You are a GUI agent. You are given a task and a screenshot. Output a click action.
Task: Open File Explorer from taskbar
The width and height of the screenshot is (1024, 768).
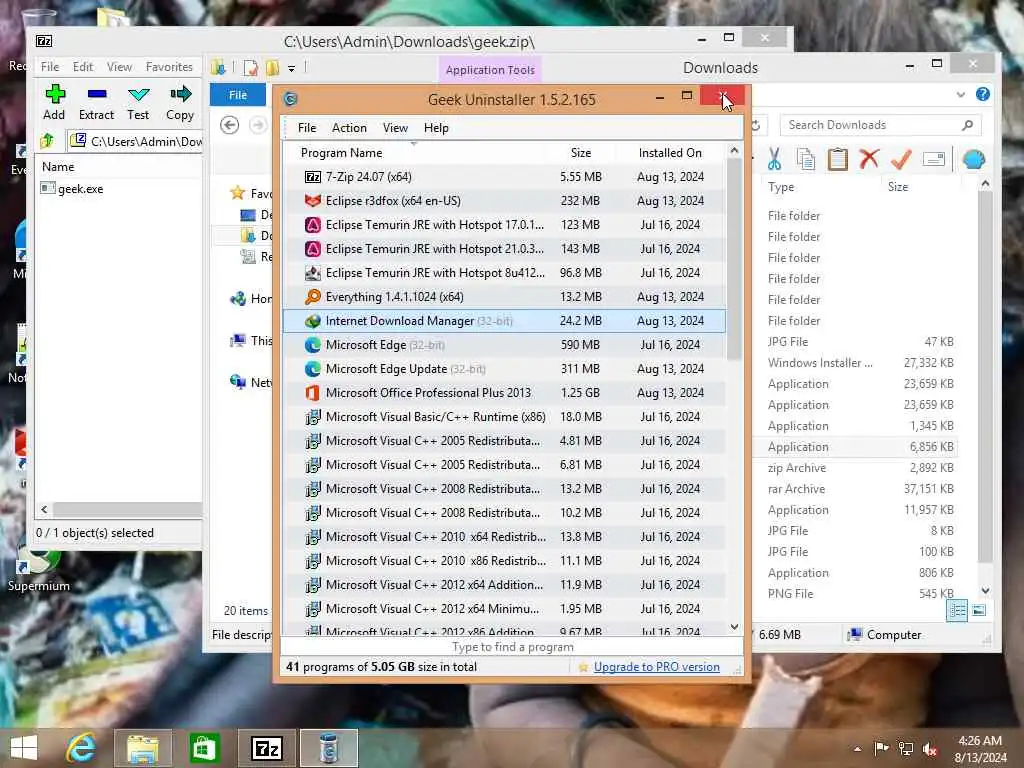click(143, 748)
